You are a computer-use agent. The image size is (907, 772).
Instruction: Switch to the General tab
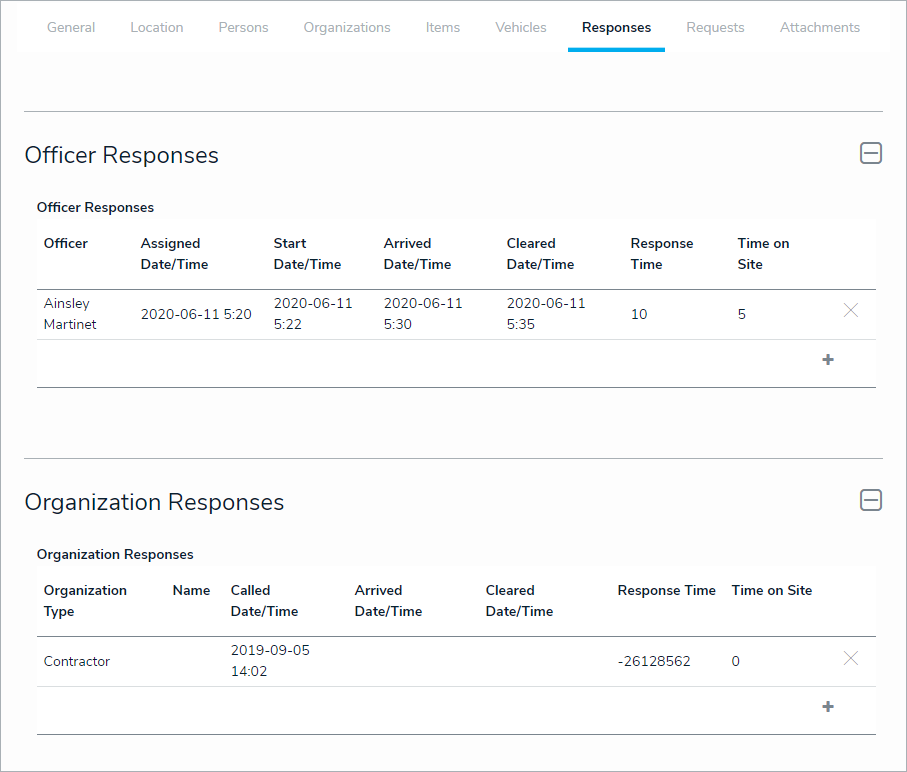(x=71, y=27)
